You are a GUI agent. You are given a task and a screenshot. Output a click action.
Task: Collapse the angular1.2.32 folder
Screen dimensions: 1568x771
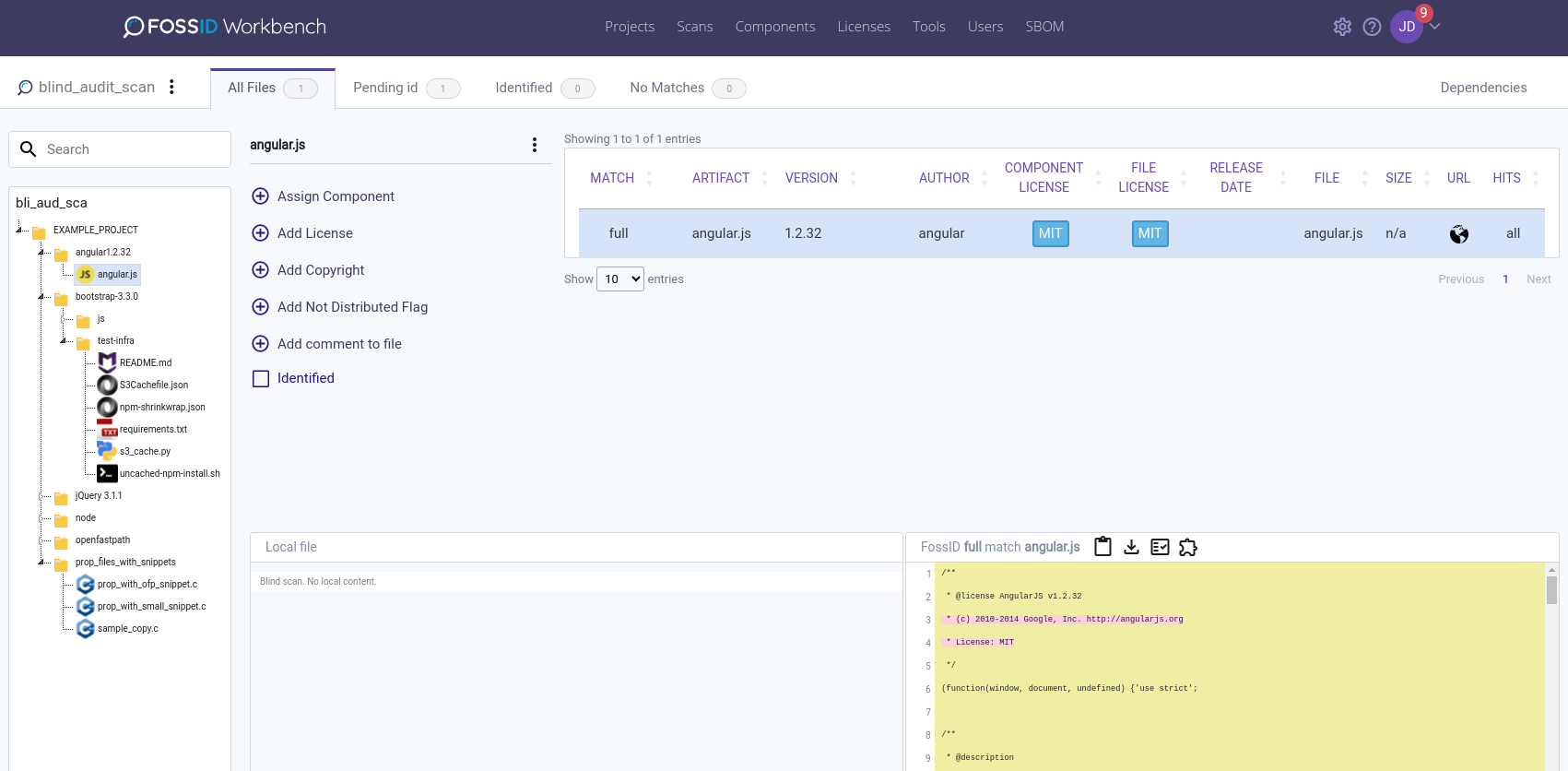[x=41, y=251]
